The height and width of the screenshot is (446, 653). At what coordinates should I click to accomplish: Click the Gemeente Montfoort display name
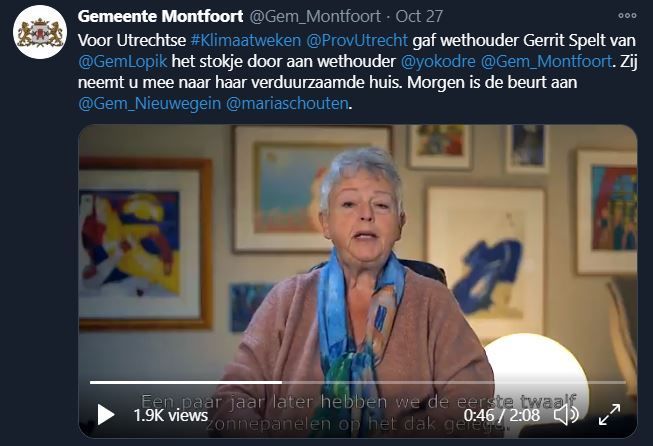[160, 16]
